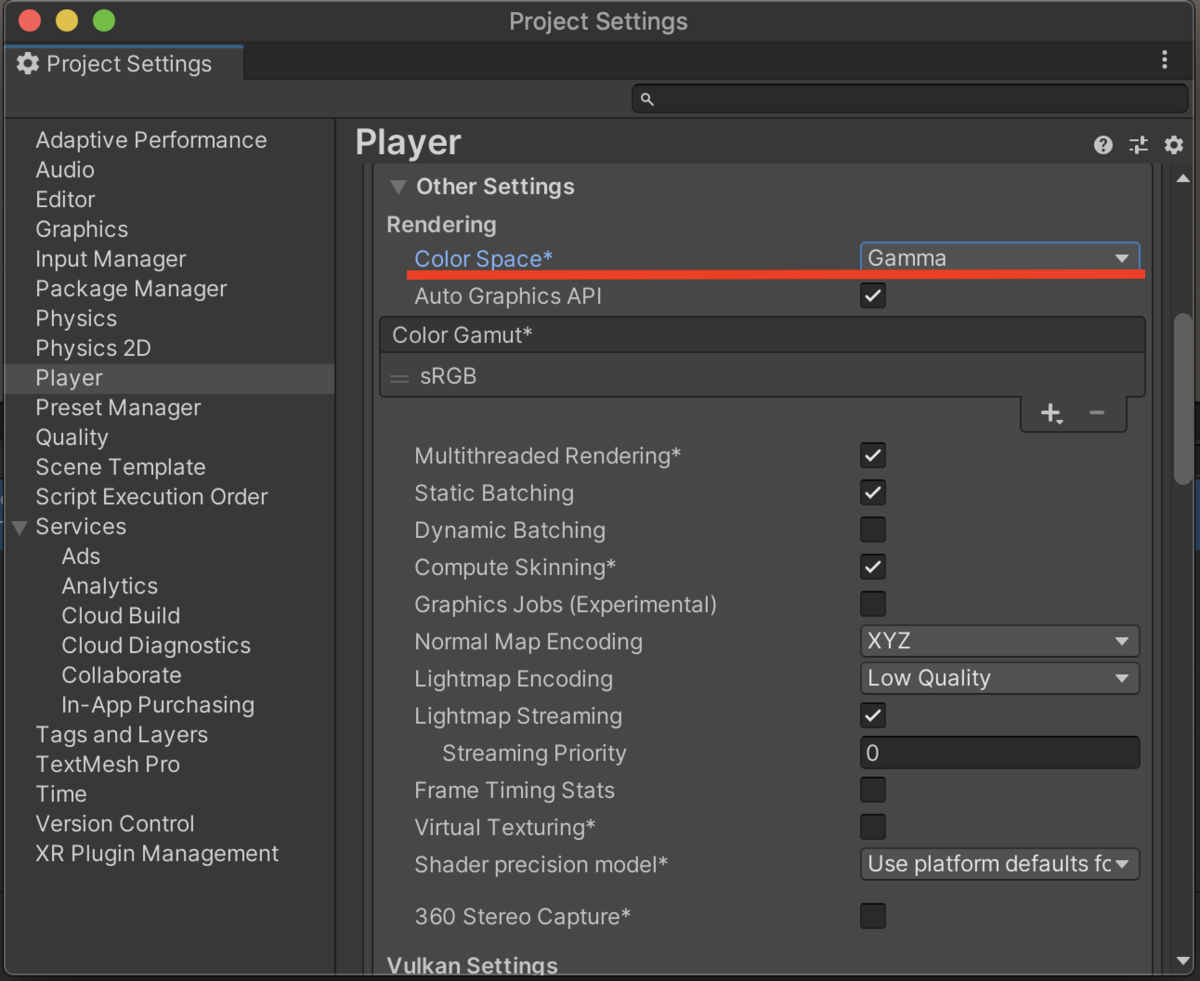Open Graphics settings category
Image resolution: width=1200 pixels, height=981 pixels.
point(82,229)
